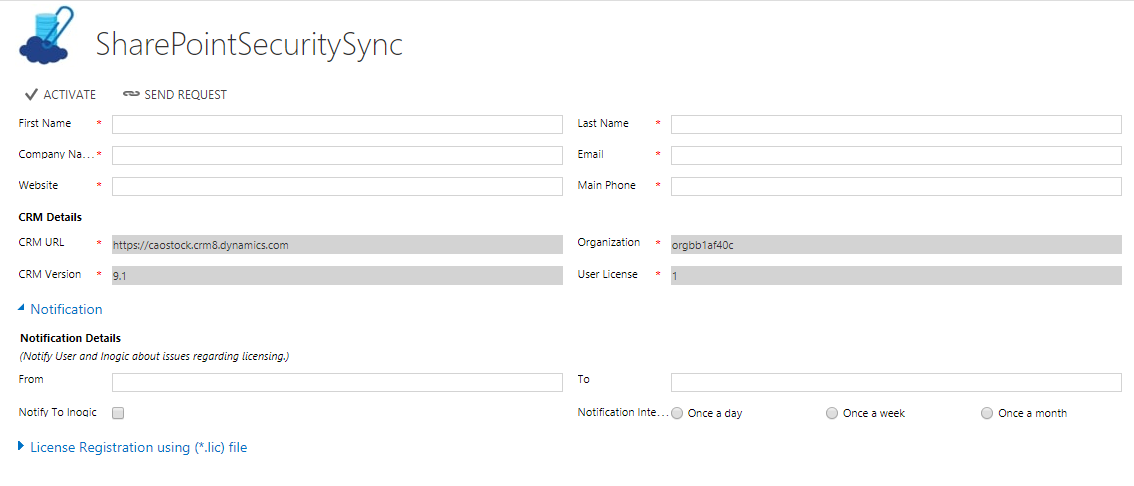Click the Notification section heading

pos(66,309)
